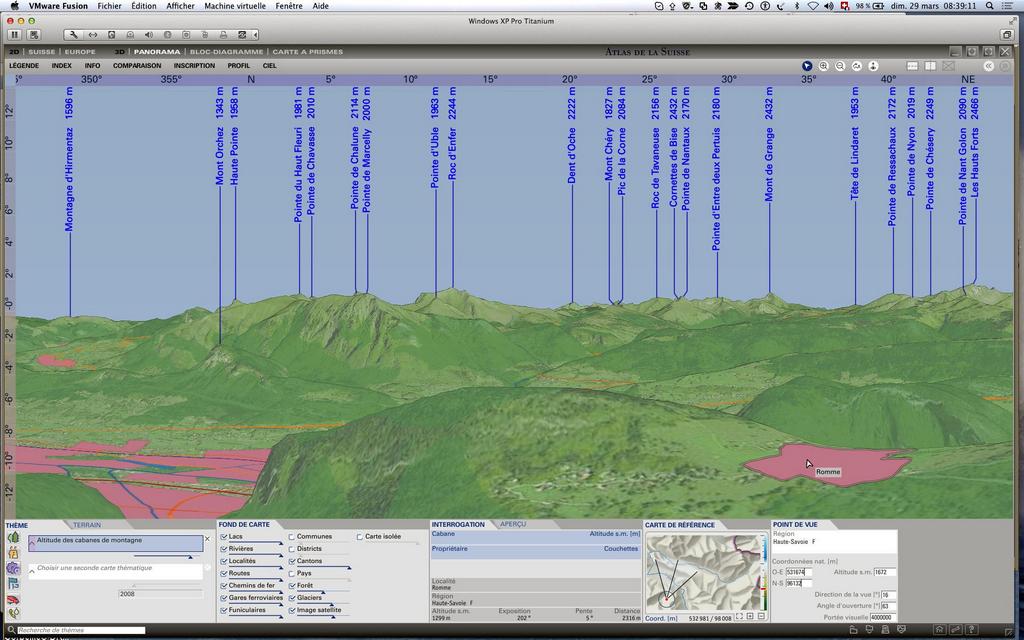Screen dimensions: 1024x640
Task: Click the home icon in bottom bar
Action: click(x=939, y=629)
